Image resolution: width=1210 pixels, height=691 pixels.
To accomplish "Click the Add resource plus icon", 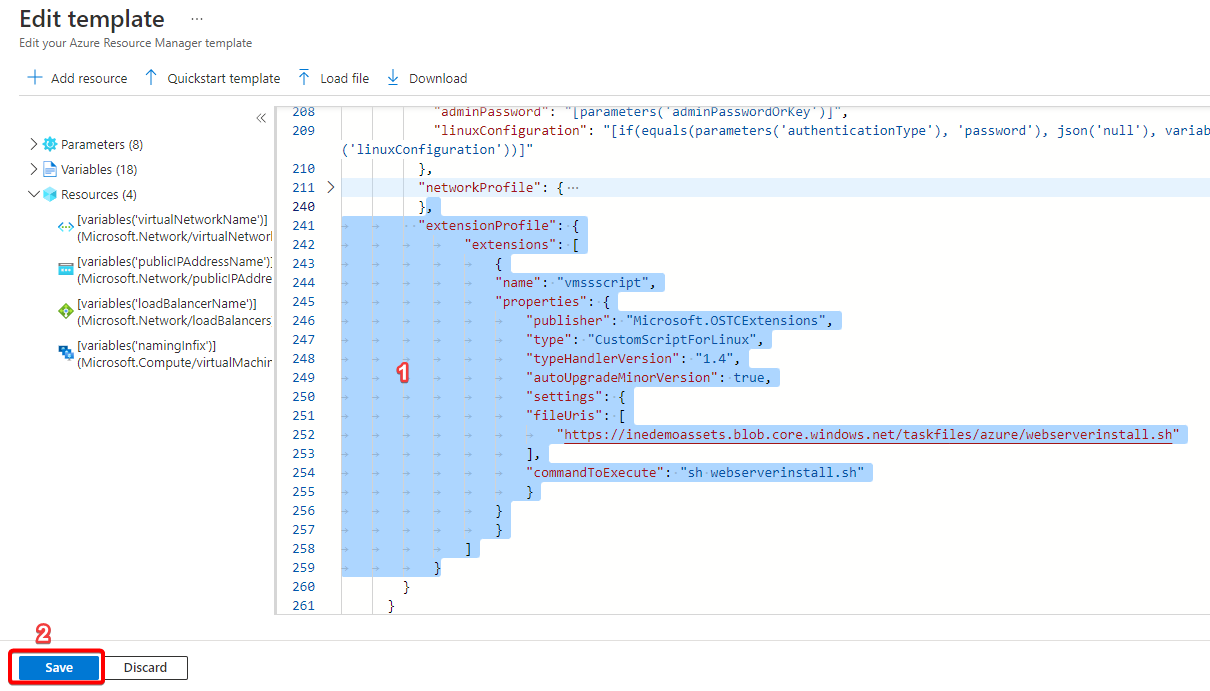I will [35, 78].
